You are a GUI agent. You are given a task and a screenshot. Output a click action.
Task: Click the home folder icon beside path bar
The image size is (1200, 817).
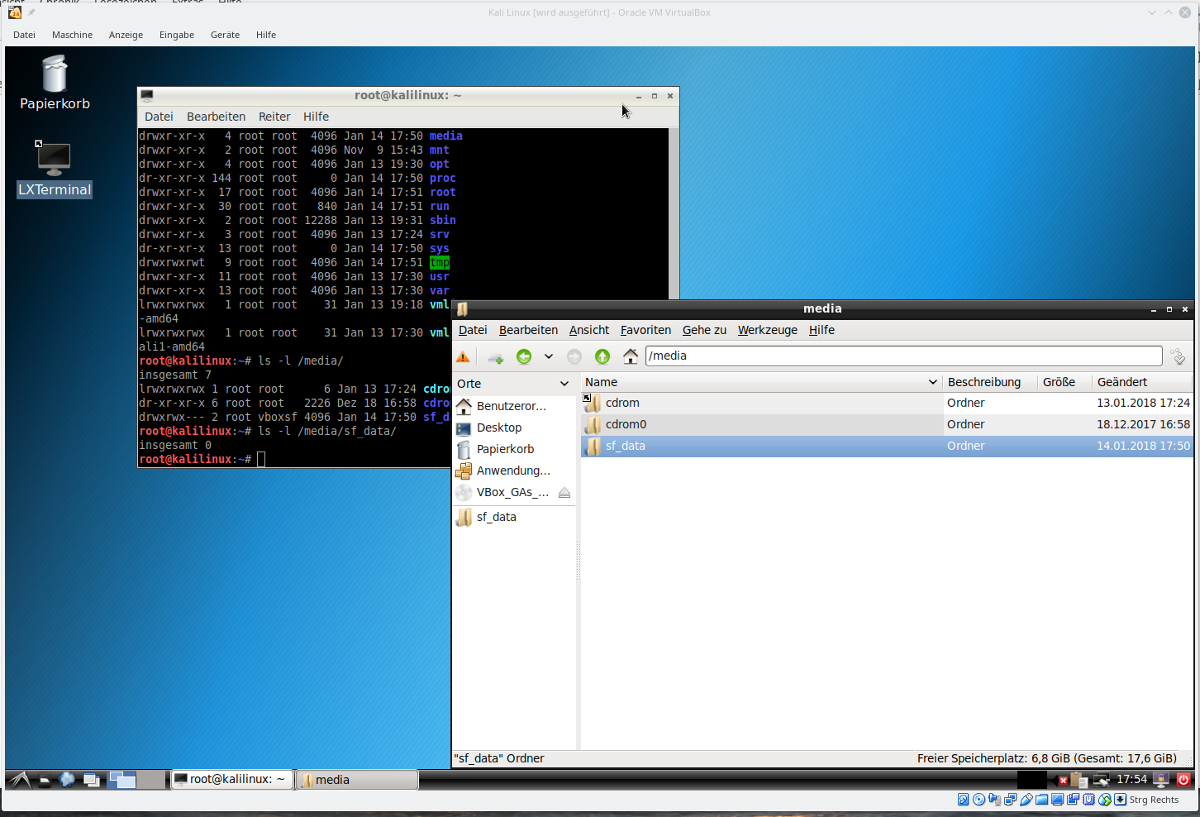pos(630,356)
